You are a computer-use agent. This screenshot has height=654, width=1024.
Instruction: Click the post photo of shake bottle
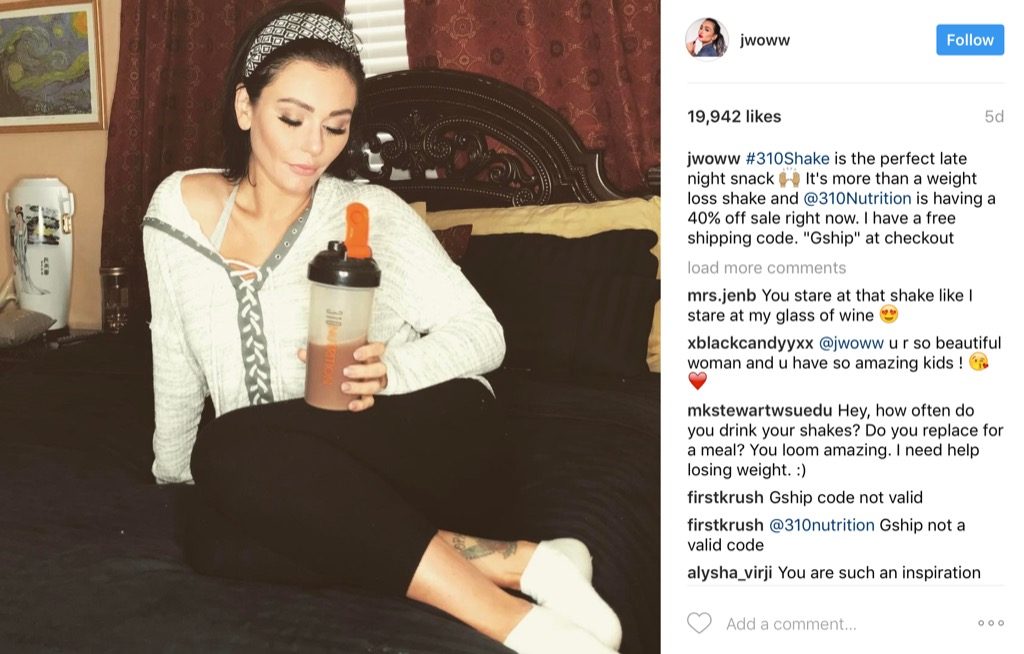[x=330, y=327]
